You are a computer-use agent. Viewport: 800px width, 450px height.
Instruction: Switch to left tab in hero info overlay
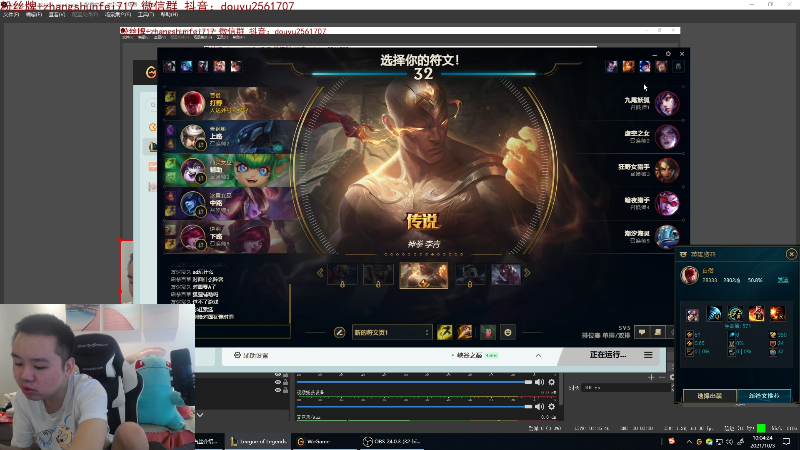pyautogui.click(x=710, y=395)
